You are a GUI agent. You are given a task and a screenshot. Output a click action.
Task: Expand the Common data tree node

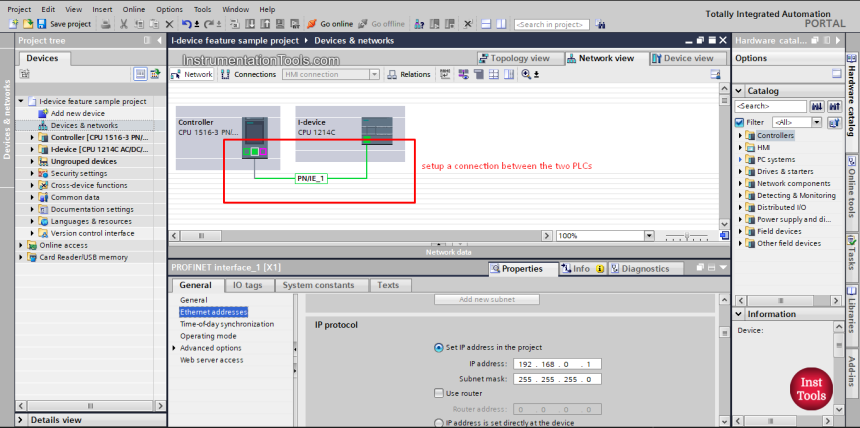tap(32, 197)
